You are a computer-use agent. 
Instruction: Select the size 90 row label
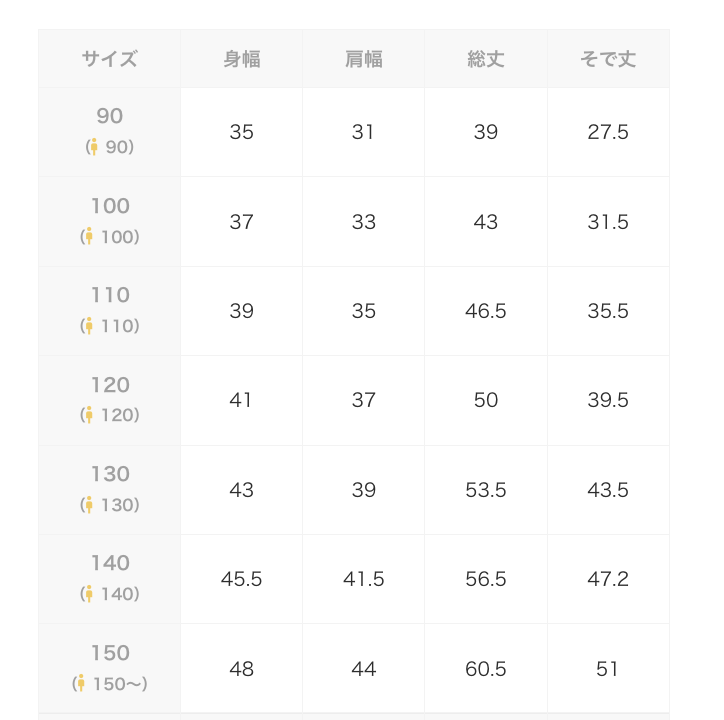pos(110,117)
